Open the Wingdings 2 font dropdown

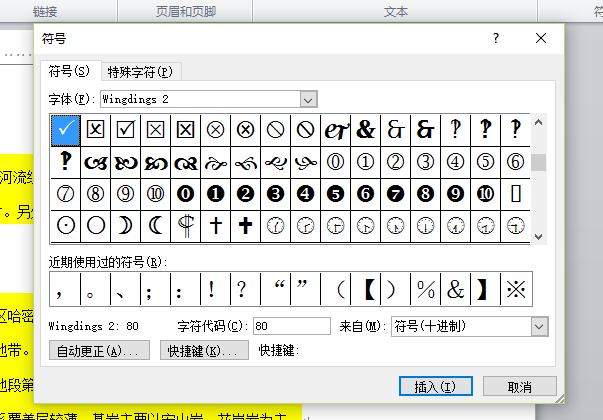[x=308, y=99]
